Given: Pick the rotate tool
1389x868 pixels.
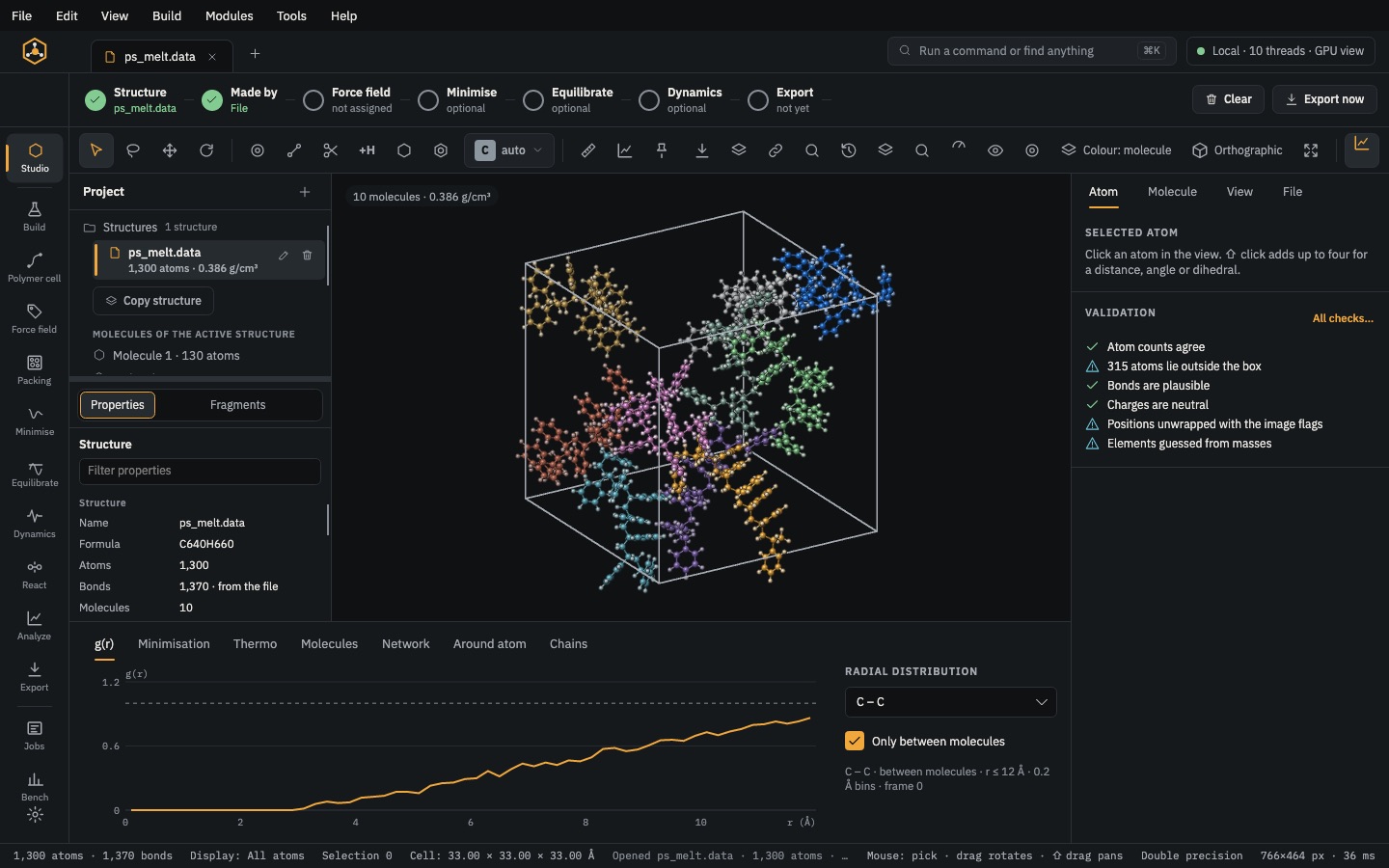Looking at the screenshot, I should [x=206, y=150].
